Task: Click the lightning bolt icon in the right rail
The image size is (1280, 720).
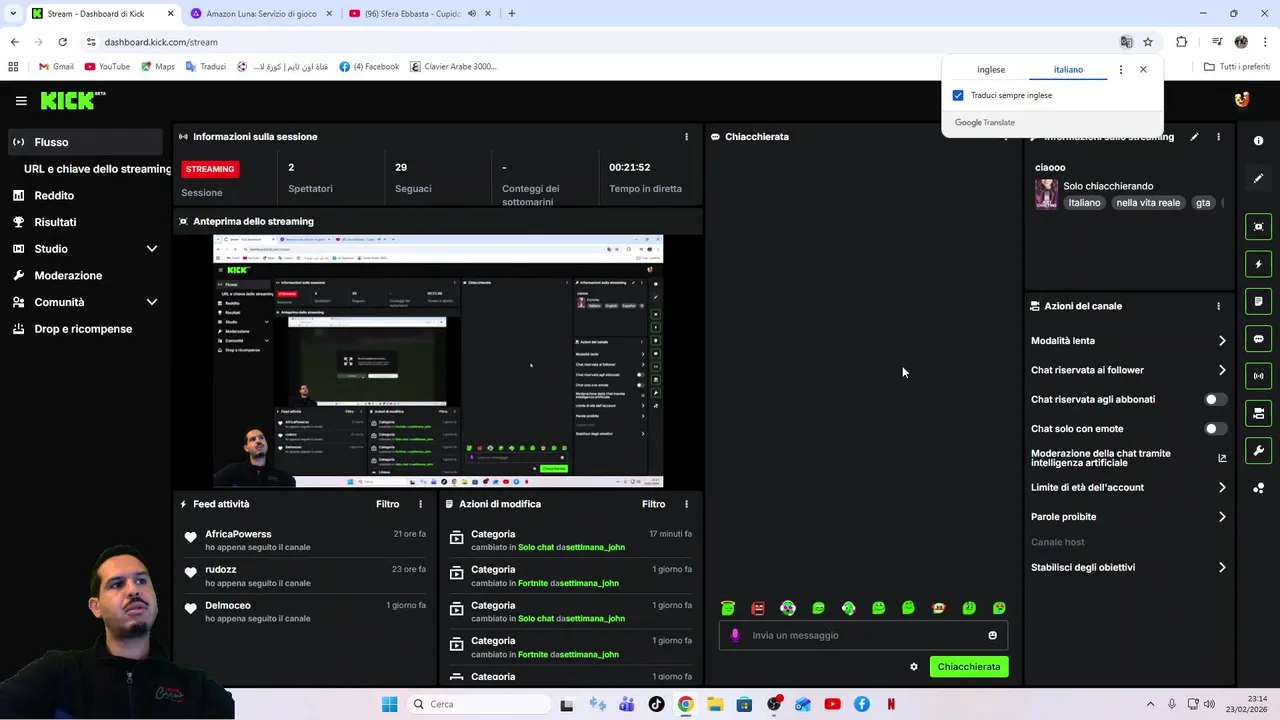Action: click(x=1258, y=264)
